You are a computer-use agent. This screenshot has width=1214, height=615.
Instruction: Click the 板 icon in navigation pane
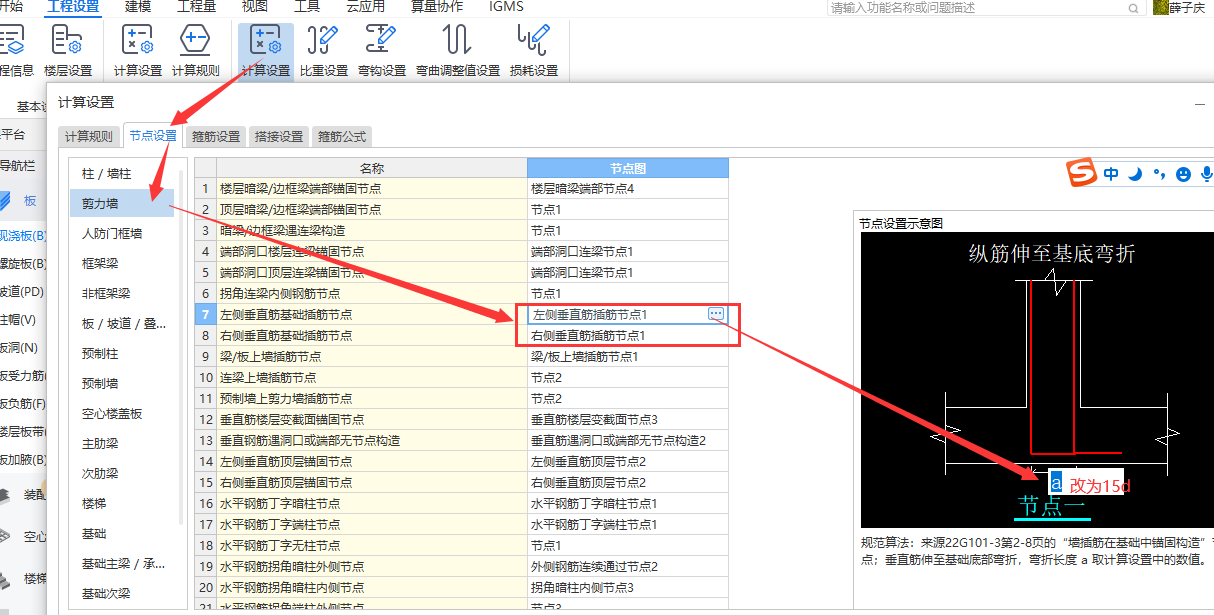pyautogui.click(x=6, y=200)
